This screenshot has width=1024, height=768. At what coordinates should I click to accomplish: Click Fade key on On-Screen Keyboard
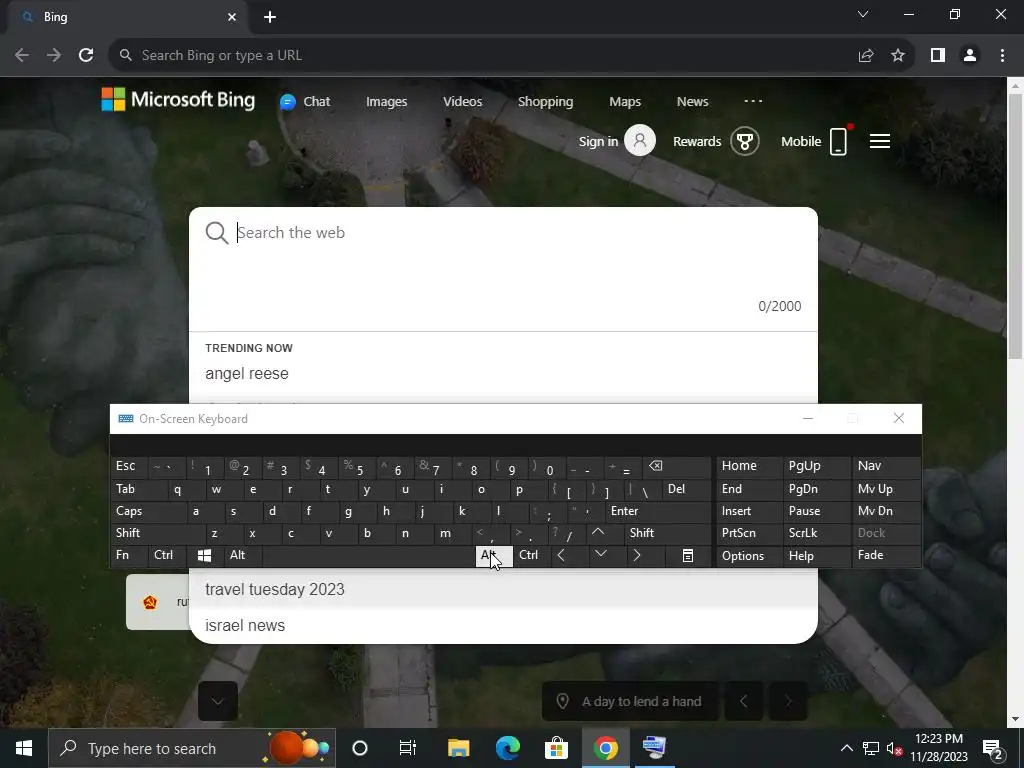click(x=886, y=555)
